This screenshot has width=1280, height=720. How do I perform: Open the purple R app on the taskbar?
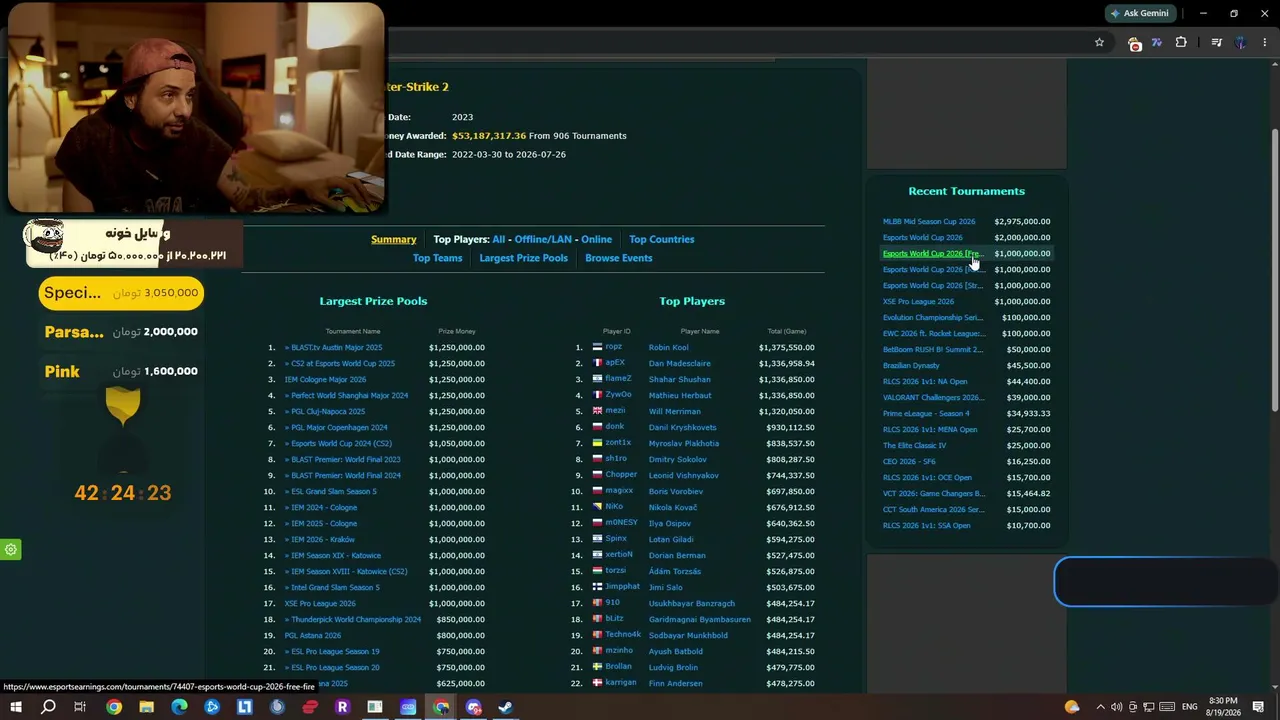coord(342,707)
